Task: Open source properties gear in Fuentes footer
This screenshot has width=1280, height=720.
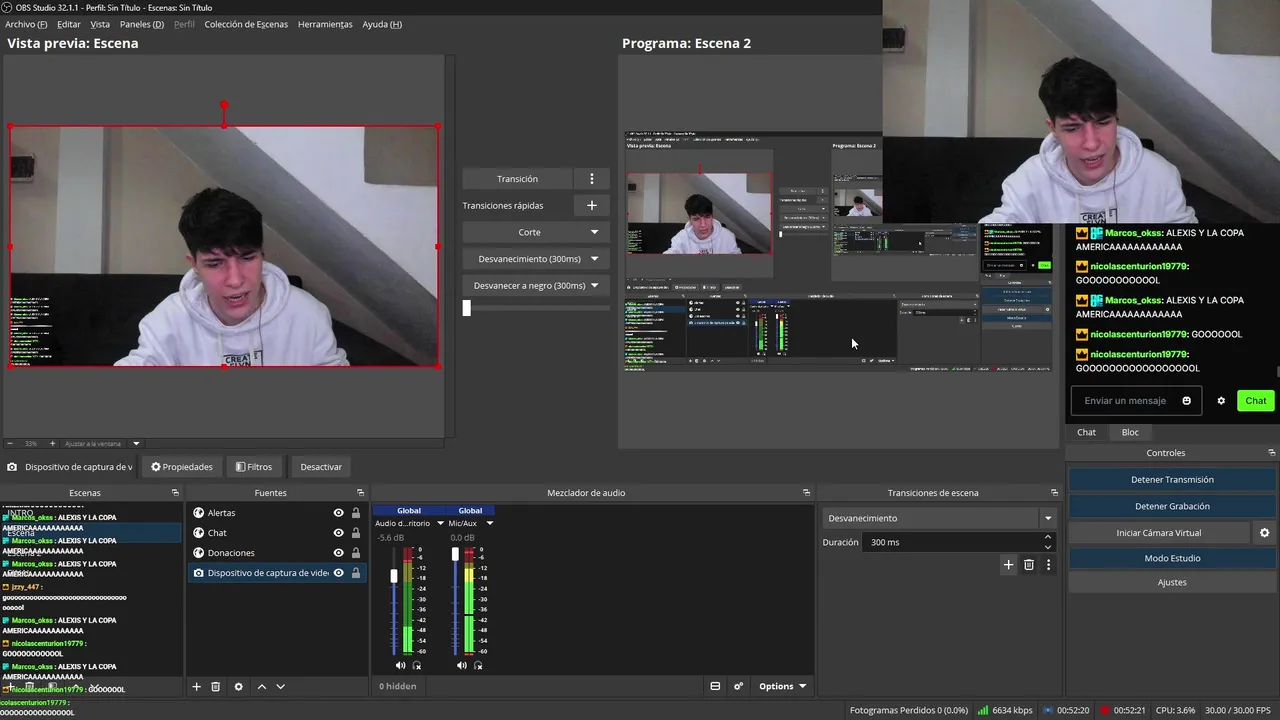Action: [x=238, y=687]
